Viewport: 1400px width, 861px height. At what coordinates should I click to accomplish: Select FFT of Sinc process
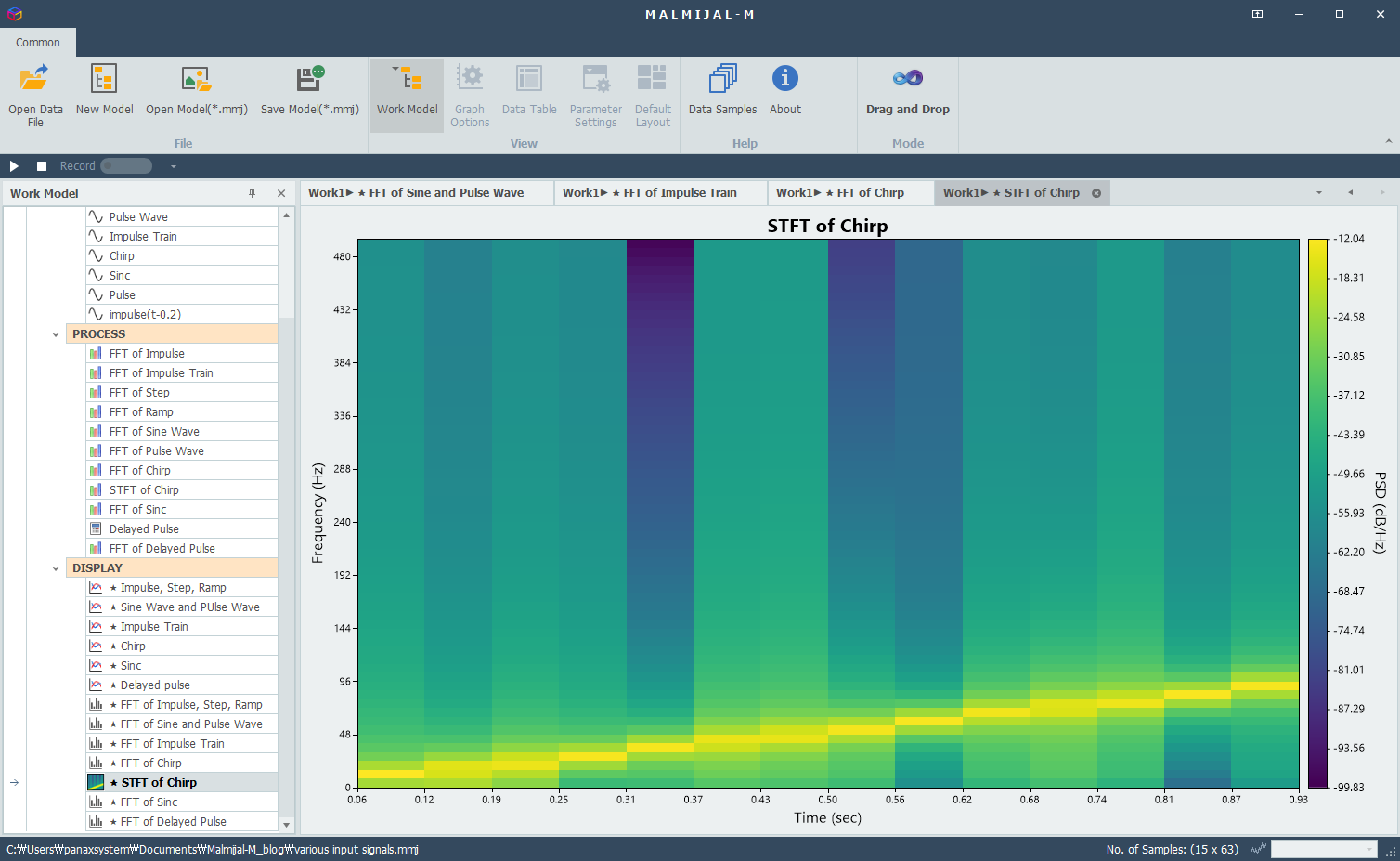pyautogui.click(x=182, y=510)
